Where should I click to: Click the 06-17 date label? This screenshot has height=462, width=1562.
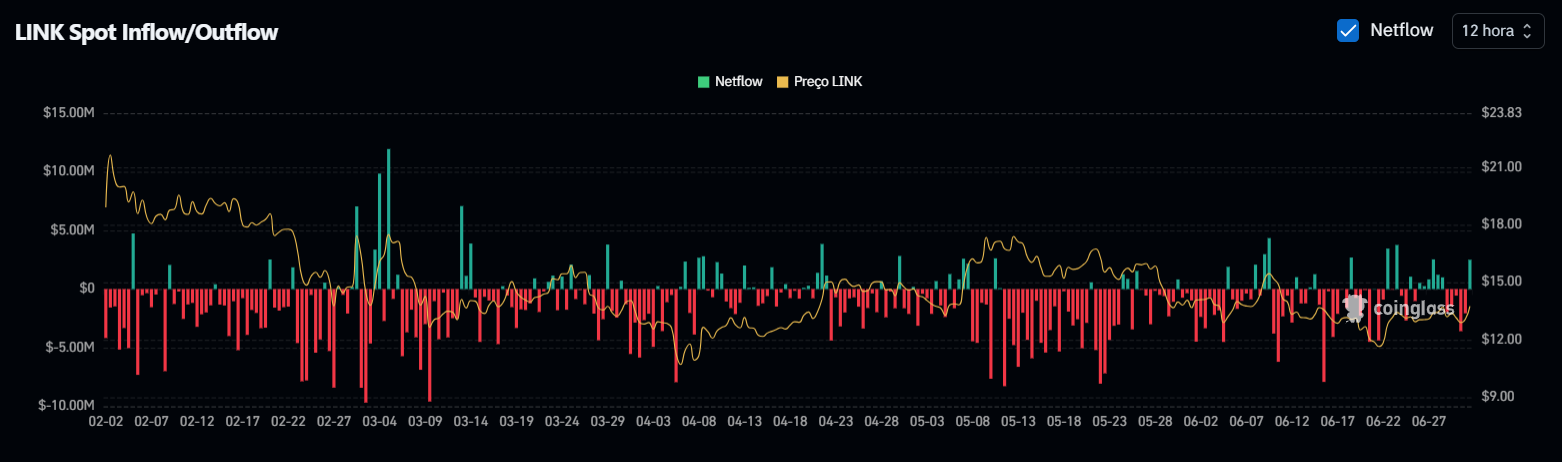(1337, 422)
